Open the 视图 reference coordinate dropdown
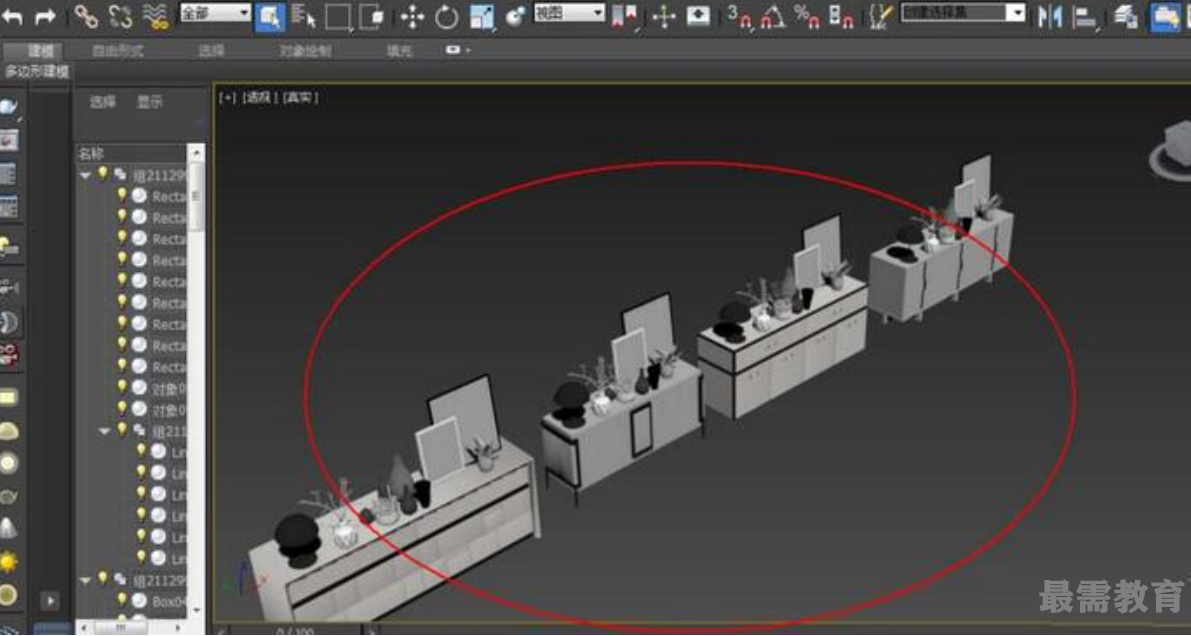The height and width of the screenshot is (636, 1191). [x=569, y=12]
